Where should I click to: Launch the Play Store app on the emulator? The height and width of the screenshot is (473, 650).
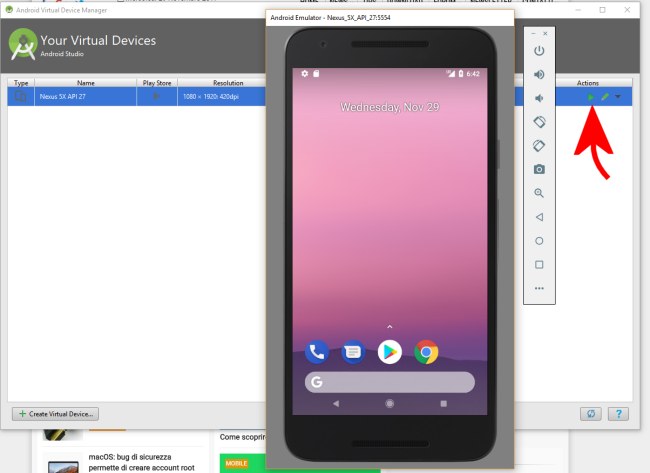[390, 352]
